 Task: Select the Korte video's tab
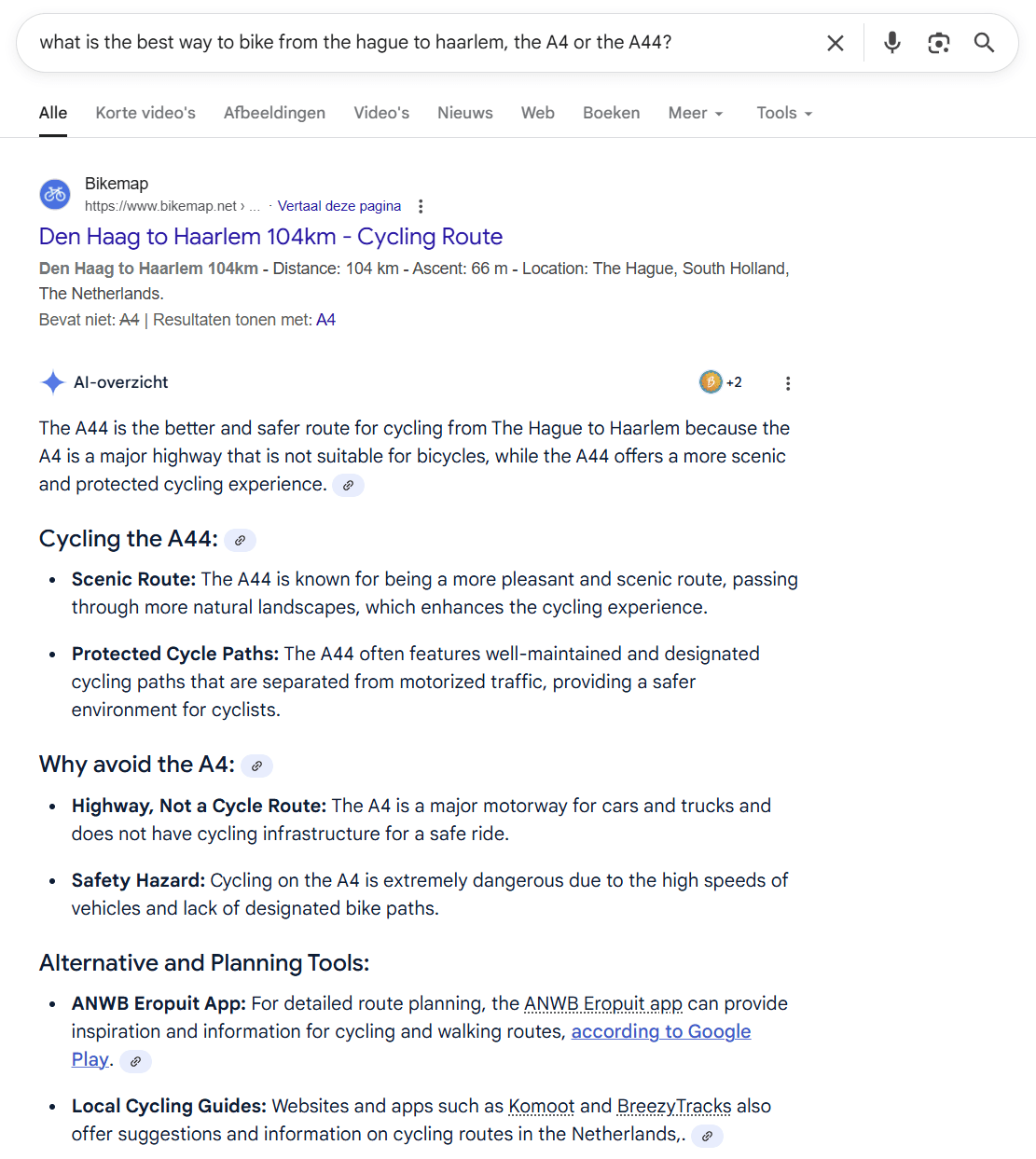coord(145,113)
